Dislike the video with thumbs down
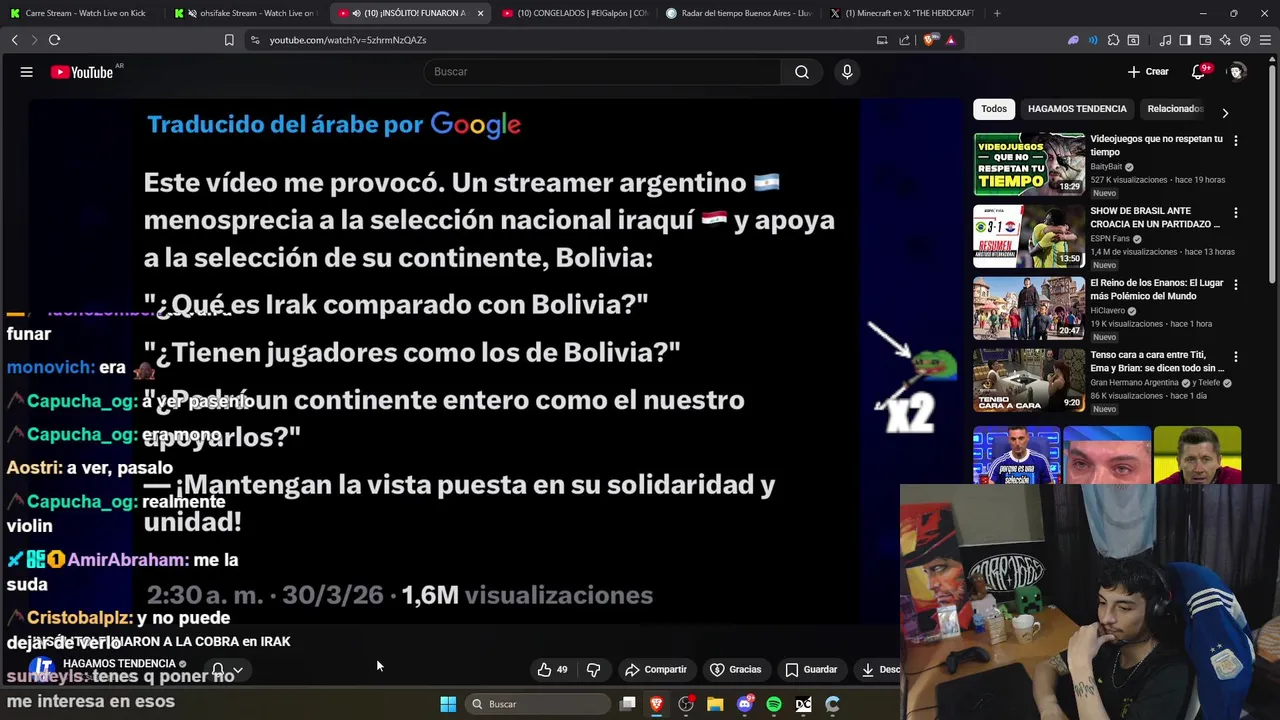The height and width of the screenshot is (720, 1280). pyautogui.click(x=593, y=670)
